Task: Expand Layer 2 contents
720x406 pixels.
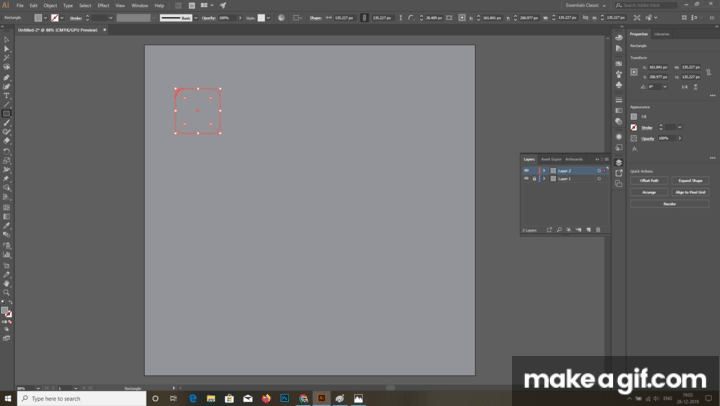Action: [544, 170]
